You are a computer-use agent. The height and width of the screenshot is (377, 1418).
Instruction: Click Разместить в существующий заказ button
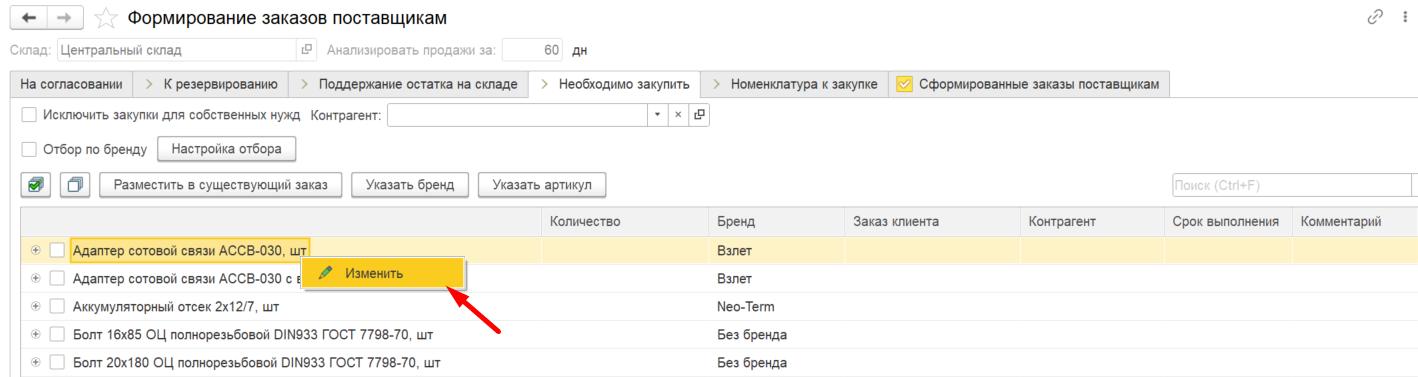point(221,184)
